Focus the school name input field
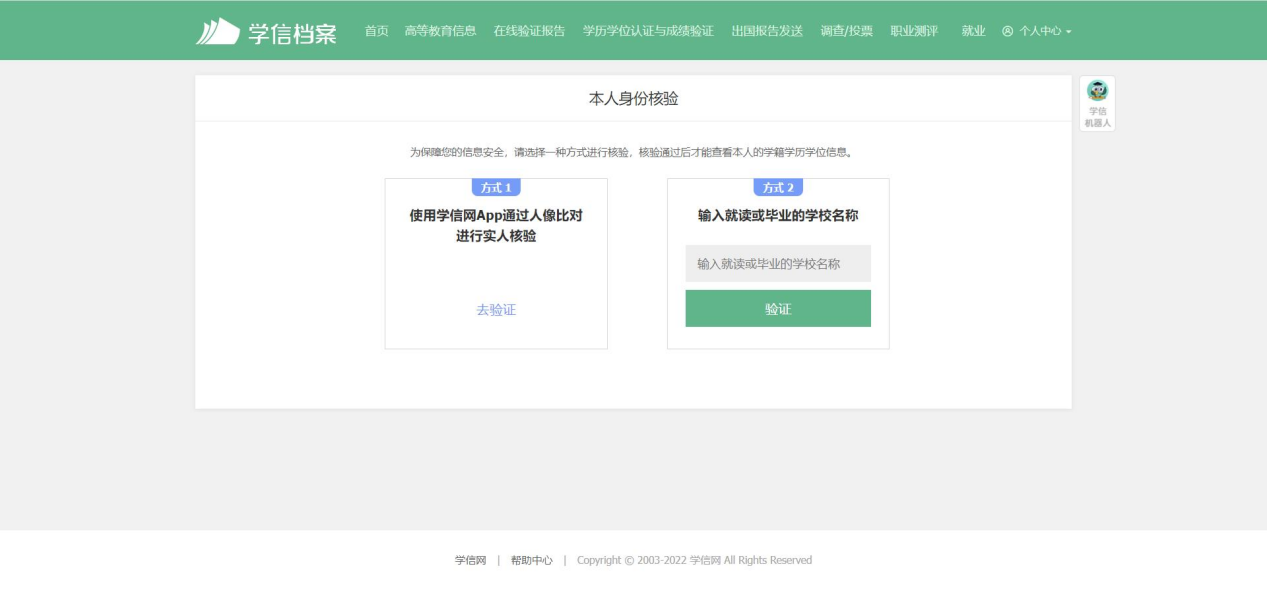 click(x=778, y=264)
